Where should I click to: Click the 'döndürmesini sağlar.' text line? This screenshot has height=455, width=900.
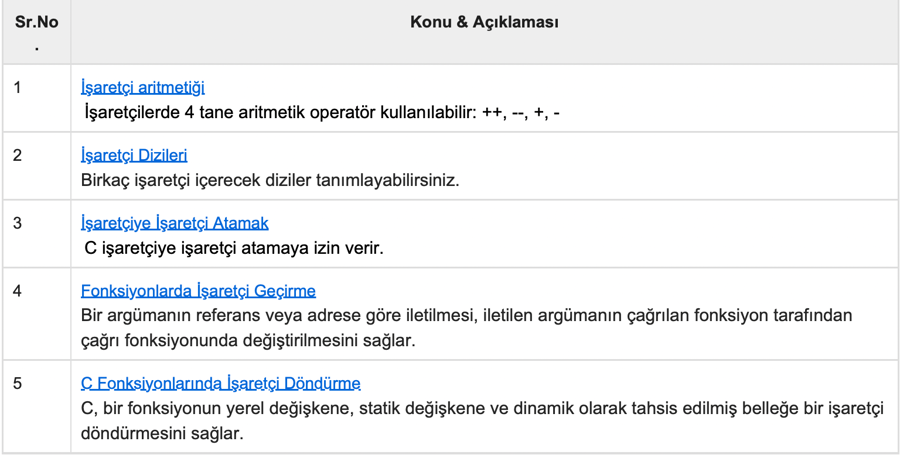pyautogui.click(x=162, y=433)
